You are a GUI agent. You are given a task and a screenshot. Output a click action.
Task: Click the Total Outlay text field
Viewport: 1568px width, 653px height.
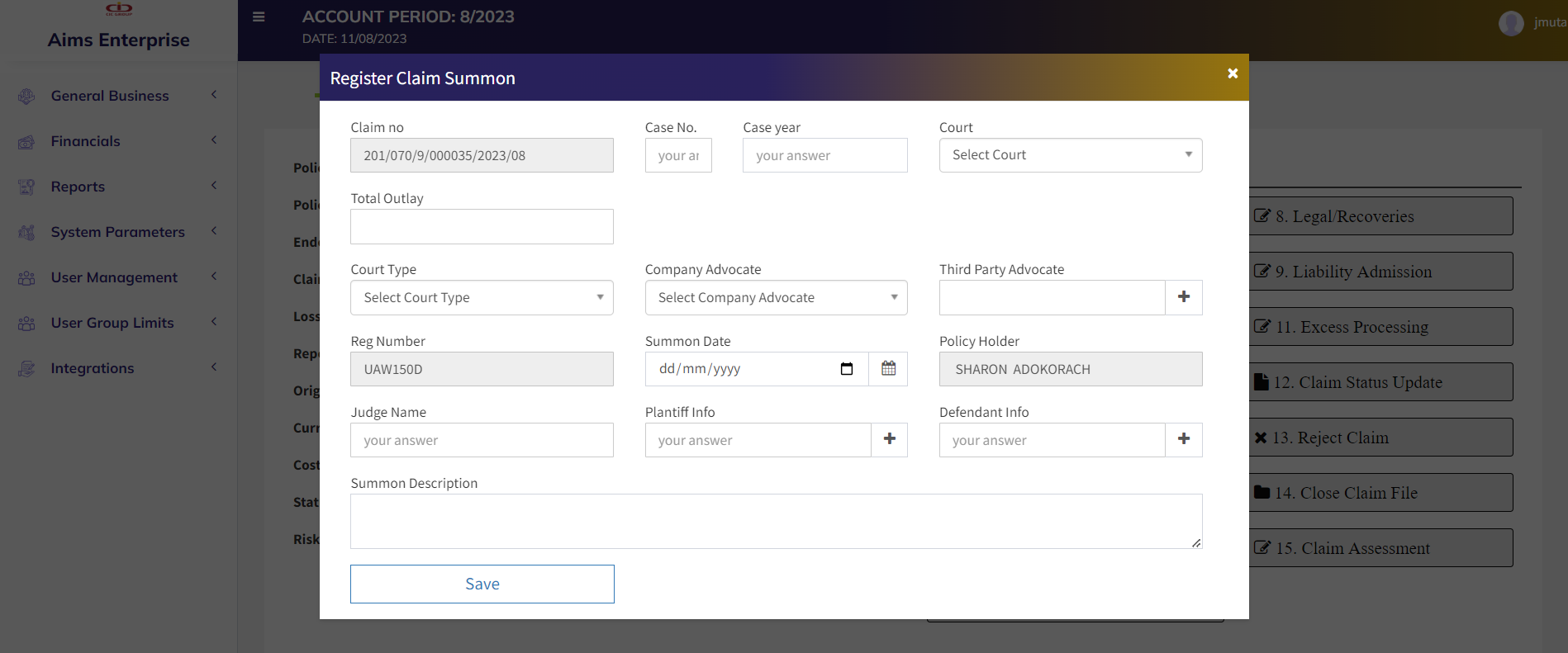pyautogui.click(x=482, y=227)
